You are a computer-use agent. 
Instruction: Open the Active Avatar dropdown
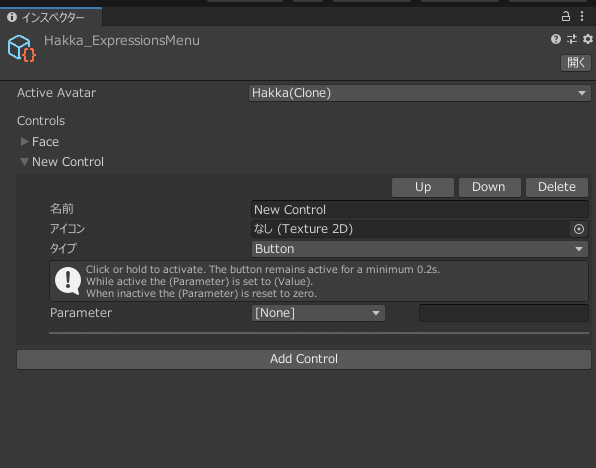pos(420,93)
